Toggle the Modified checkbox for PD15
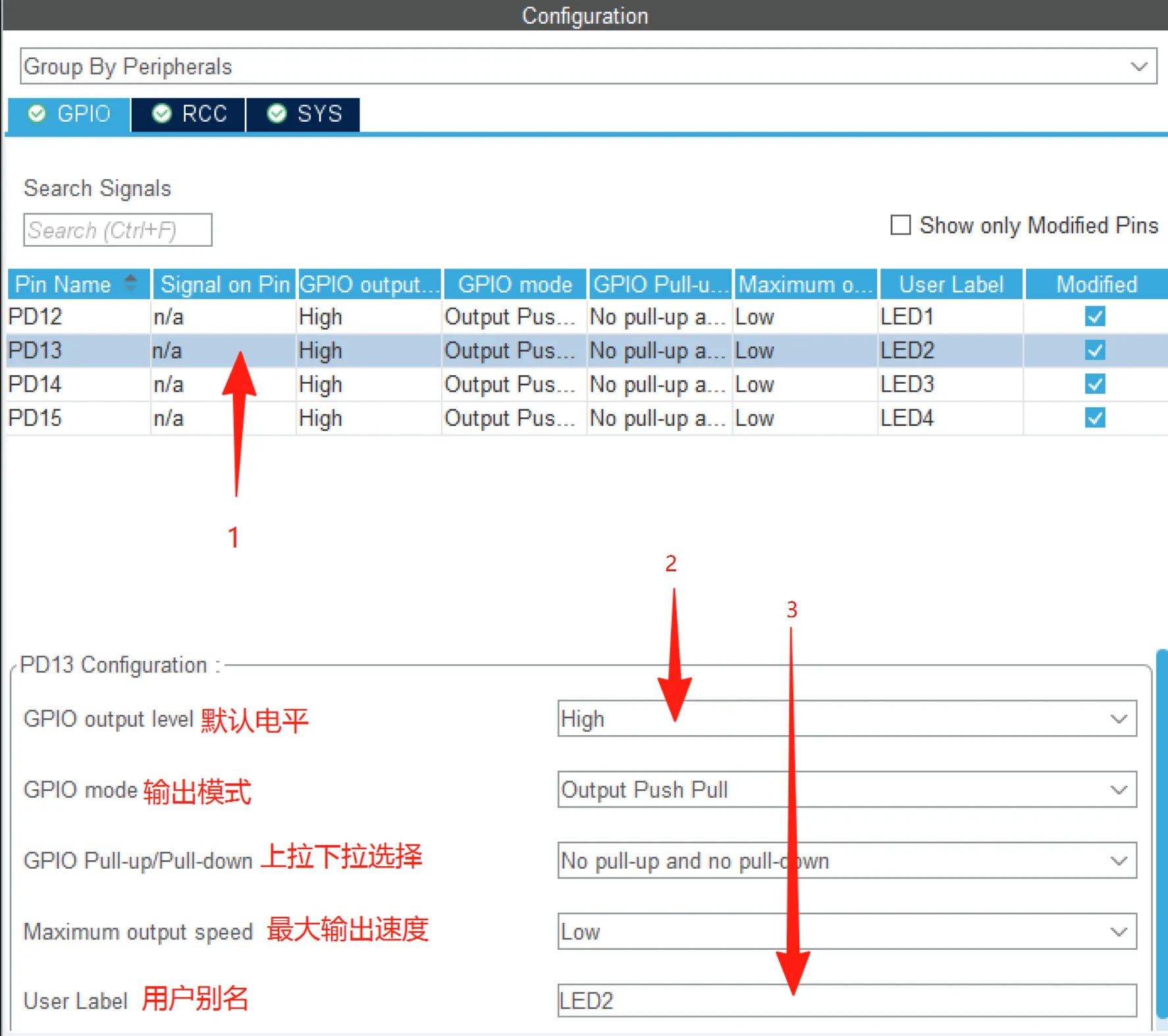The image size is (1168, 1036). [x=1094, y=418]
